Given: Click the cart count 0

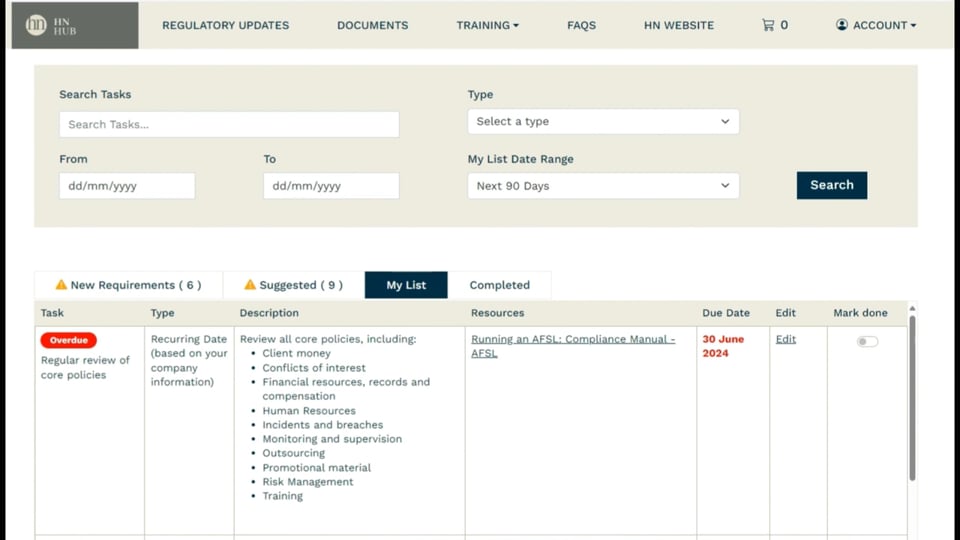Looking at the screenshot, I should (784, 25).
